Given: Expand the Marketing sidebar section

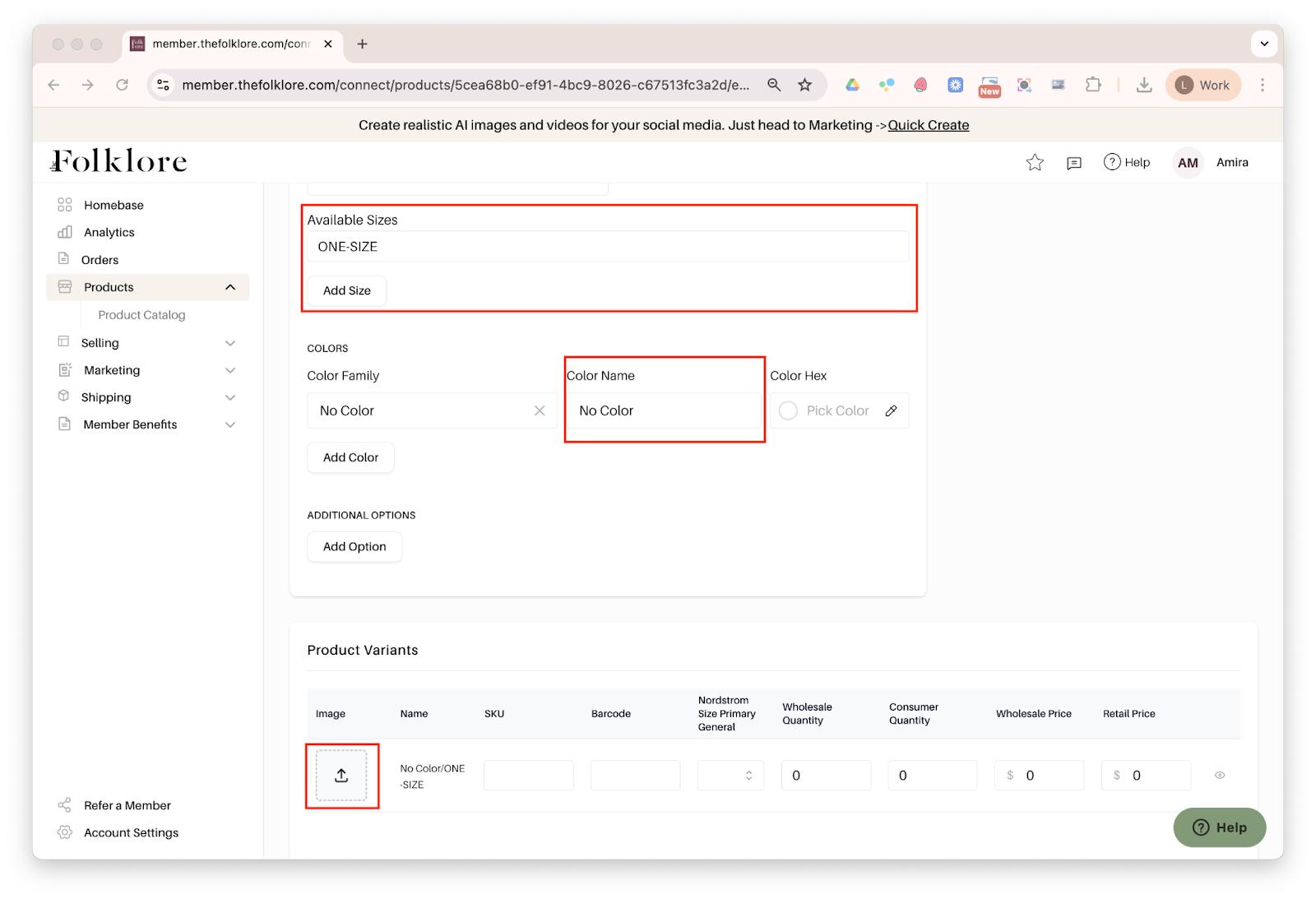Looking at the screenshot, I should 230,370.
